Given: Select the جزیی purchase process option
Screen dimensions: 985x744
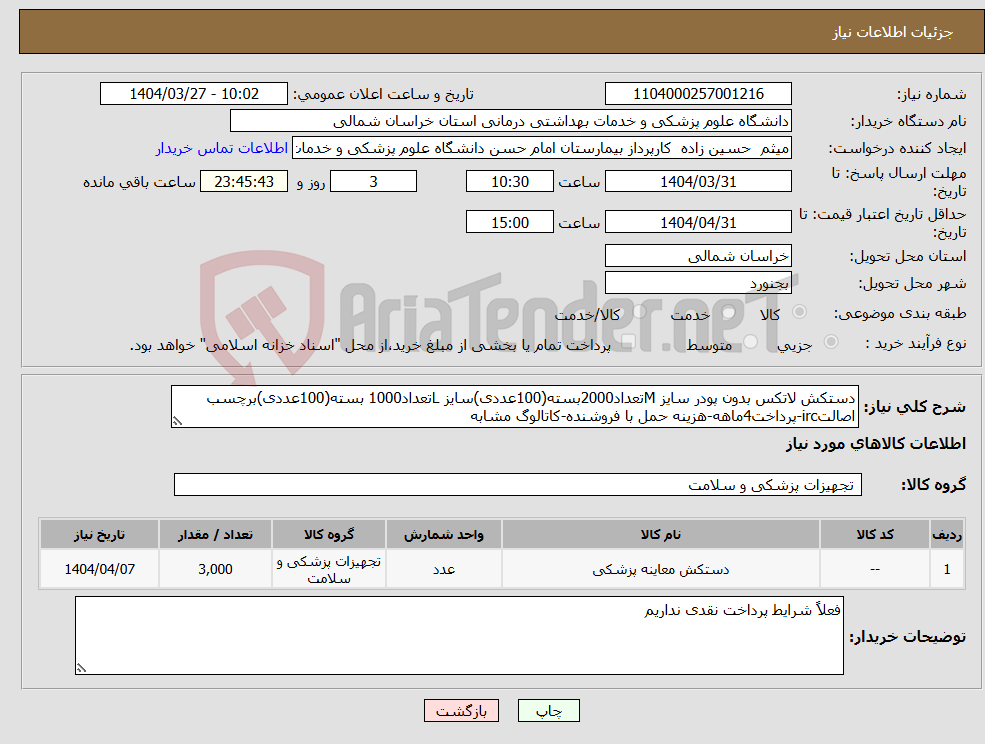Looking at the screenshot, I should (831, 340).
